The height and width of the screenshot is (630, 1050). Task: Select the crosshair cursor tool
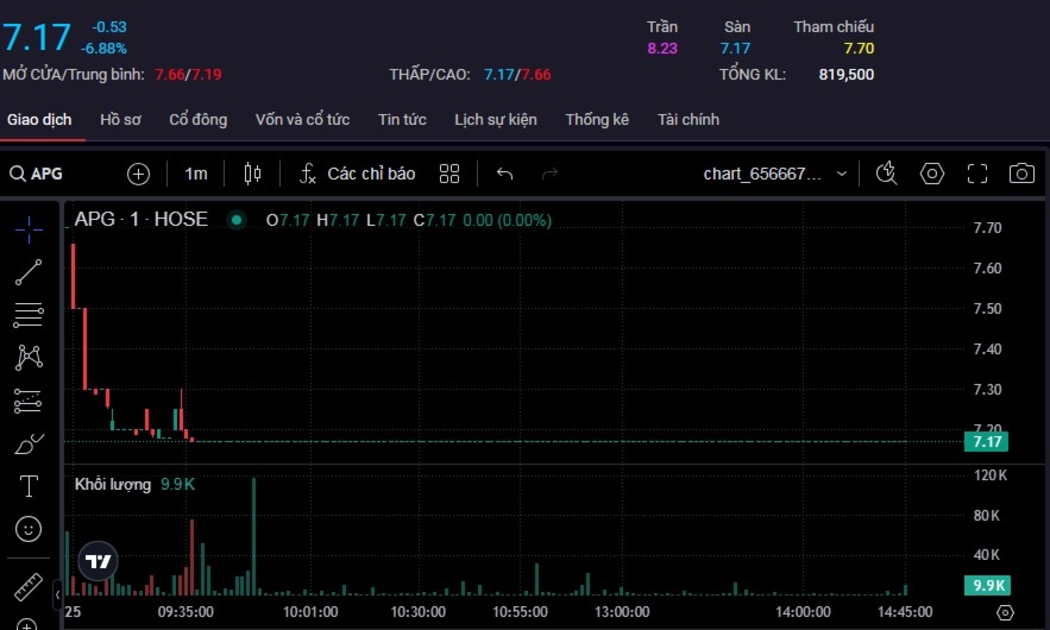click(x=28, y=230)
